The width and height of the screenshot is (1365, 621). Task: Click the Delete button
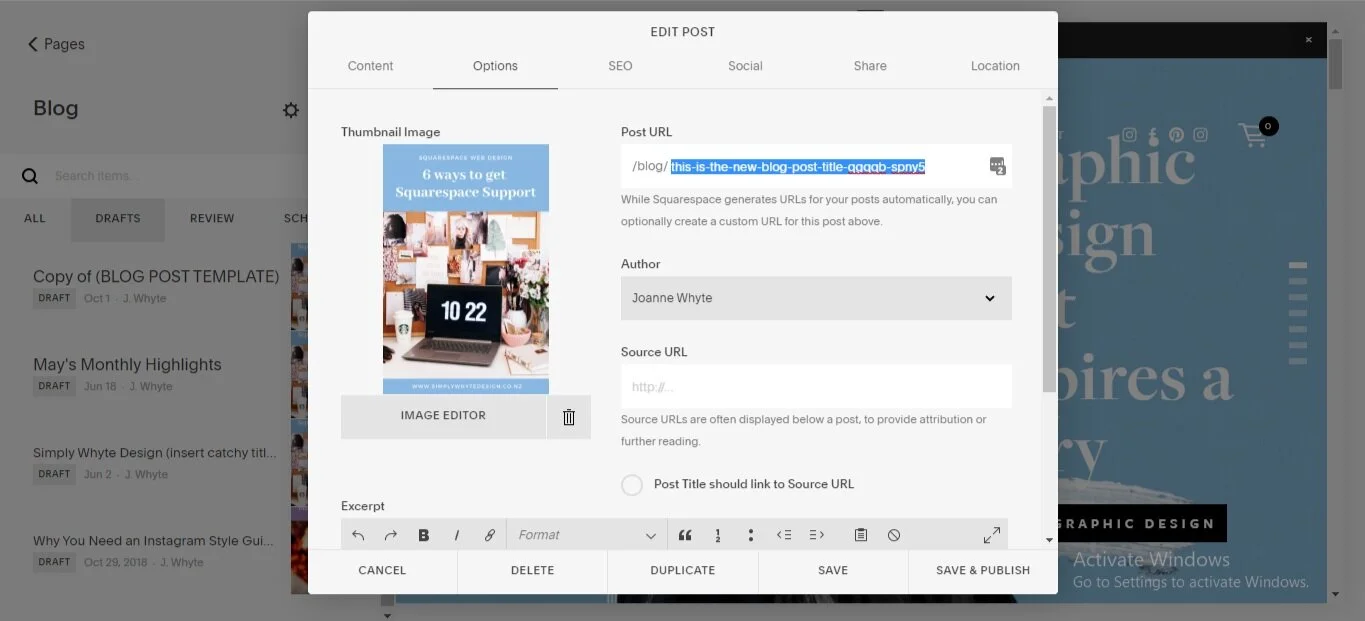tap(532, 570)
